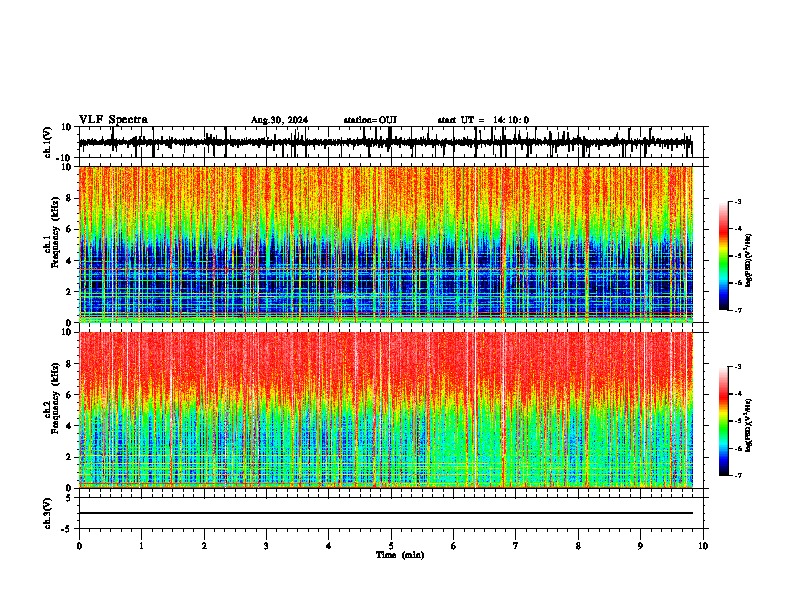Click the ch.1 Frequency (kHz) axis label

point(51,232)
